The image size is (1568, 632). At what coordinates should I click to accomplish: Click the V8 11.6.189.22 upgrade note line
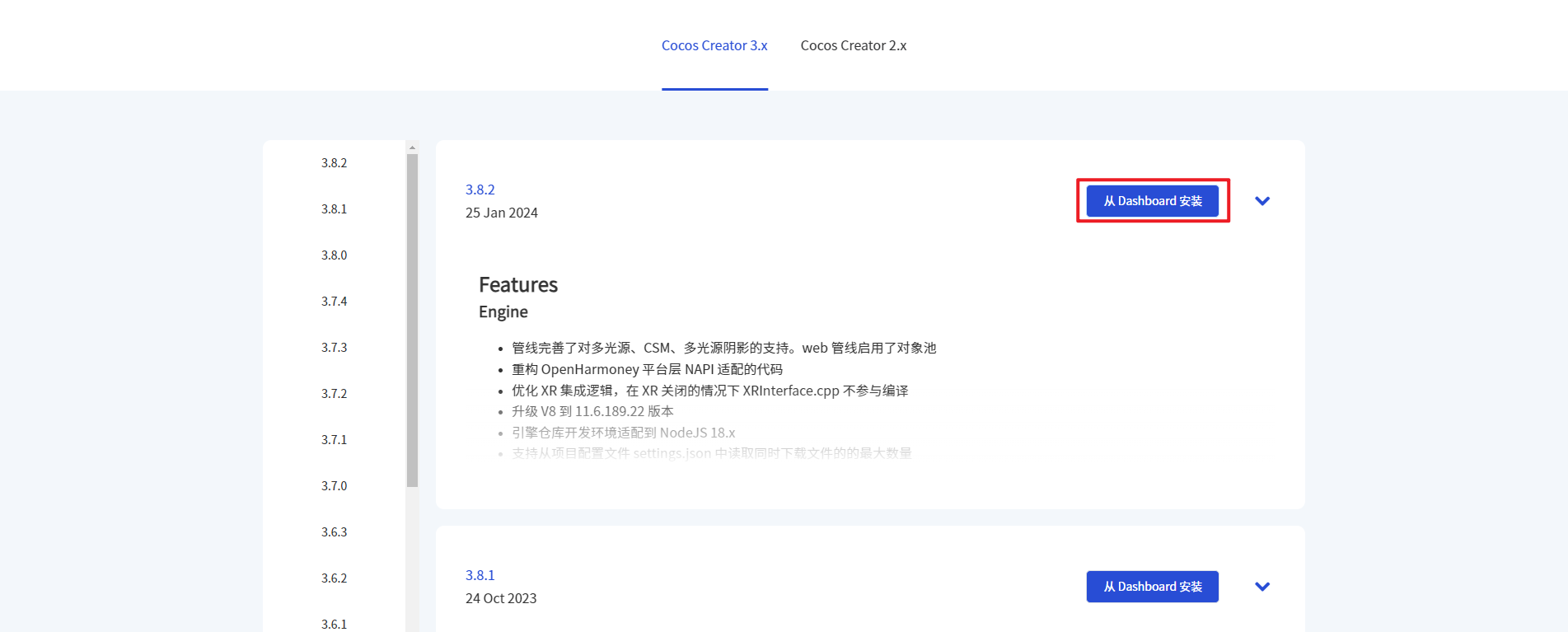point(592,411)
